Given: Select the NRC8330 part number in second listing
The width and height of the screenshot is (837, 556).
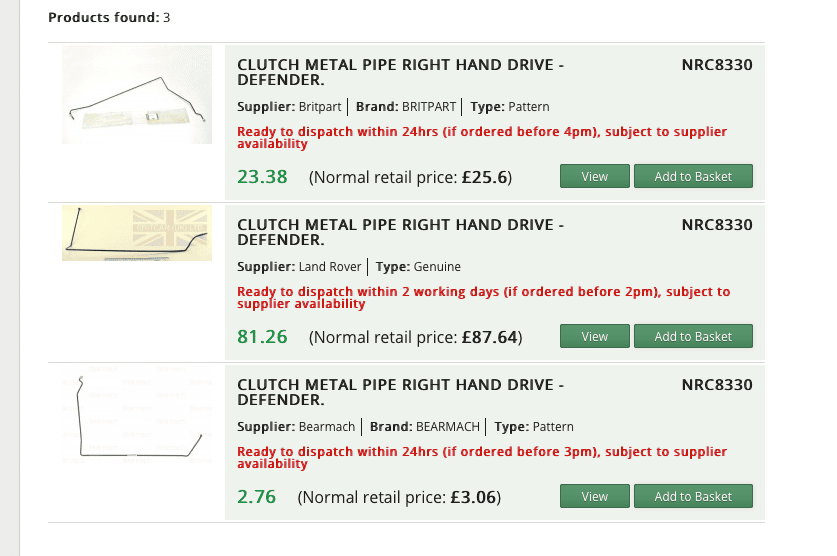Looking at the screenshot, I should (x=717, y=225).
